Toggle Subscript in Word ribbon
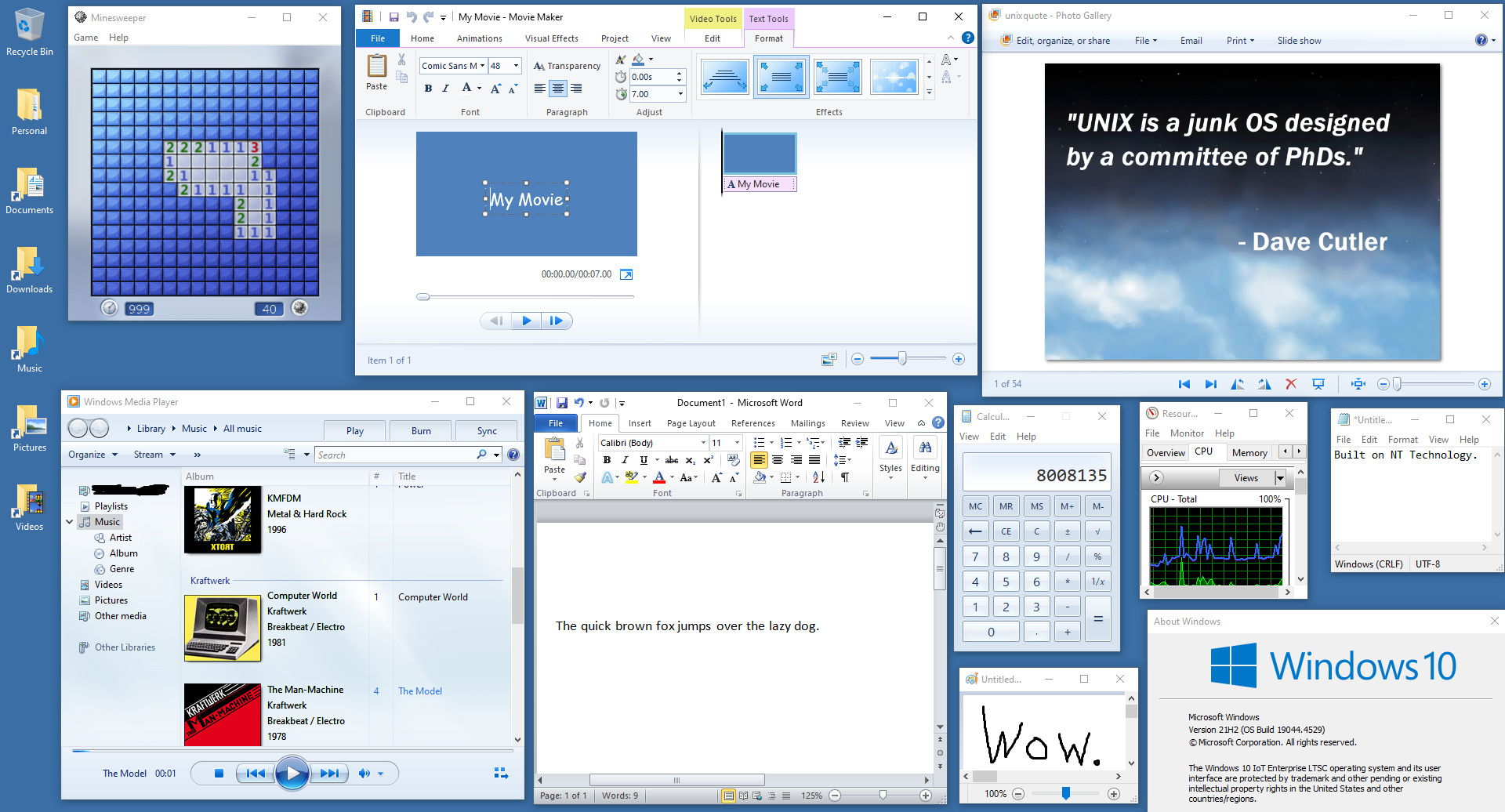This screenshot has height=812, width=1505. (x=690, y=460)
